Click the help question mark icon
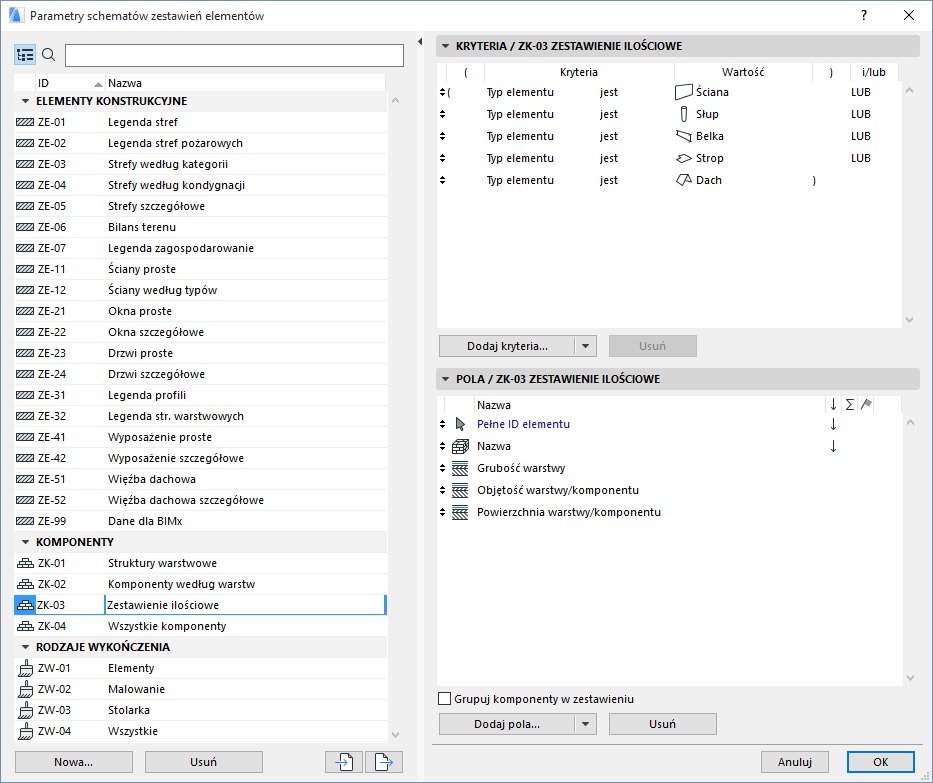 click(x=864, y=15)
